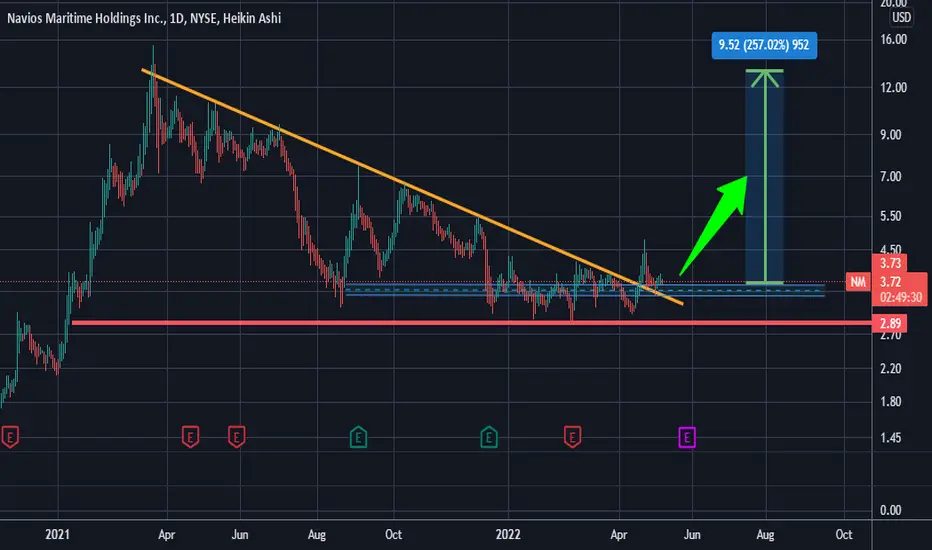Click the 02:49:30 countdown timer
The image size is (932, 550).
click(x=900, y=297)
